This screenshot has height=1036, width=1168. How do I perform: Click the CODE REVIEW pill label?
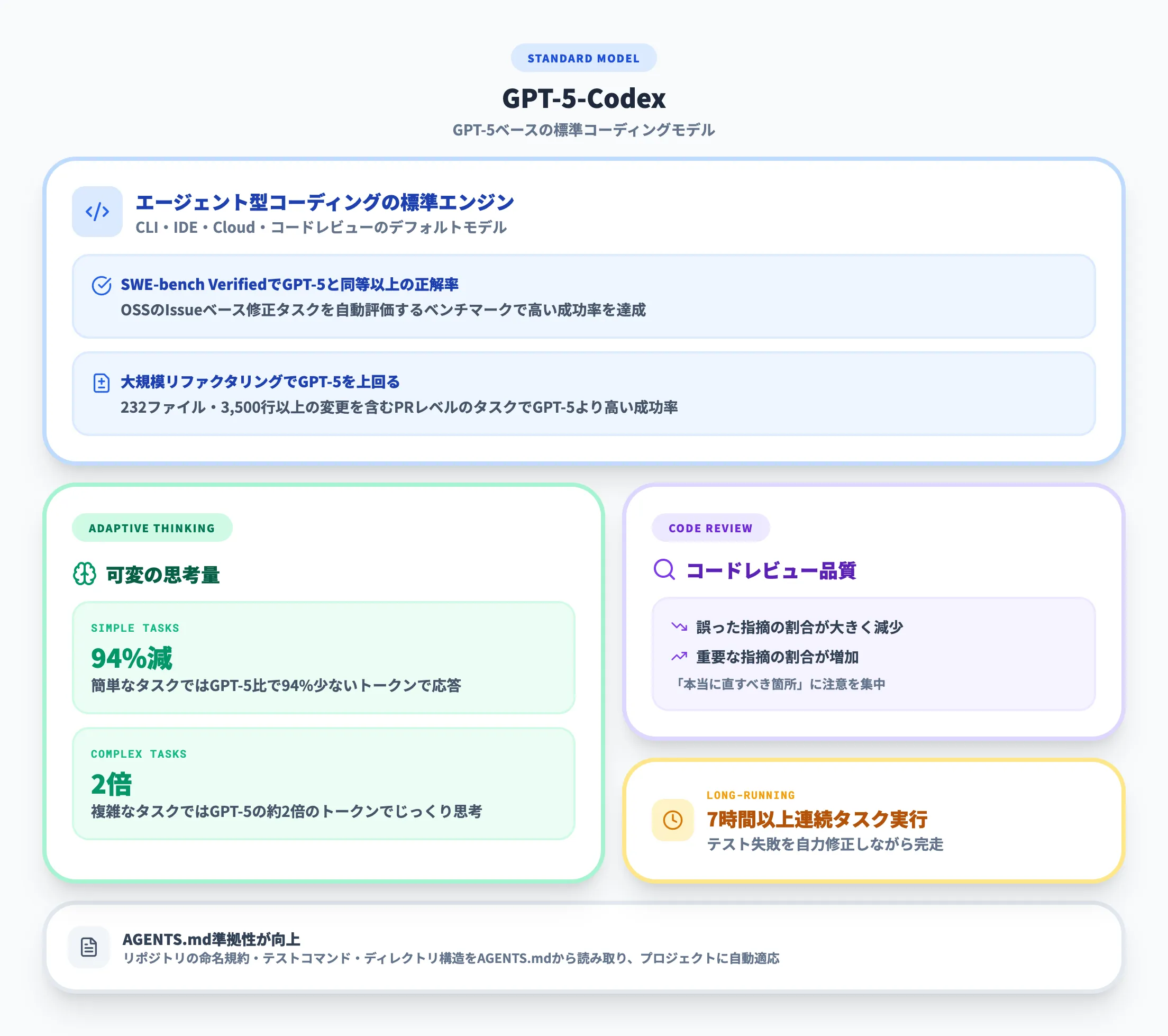710,528
